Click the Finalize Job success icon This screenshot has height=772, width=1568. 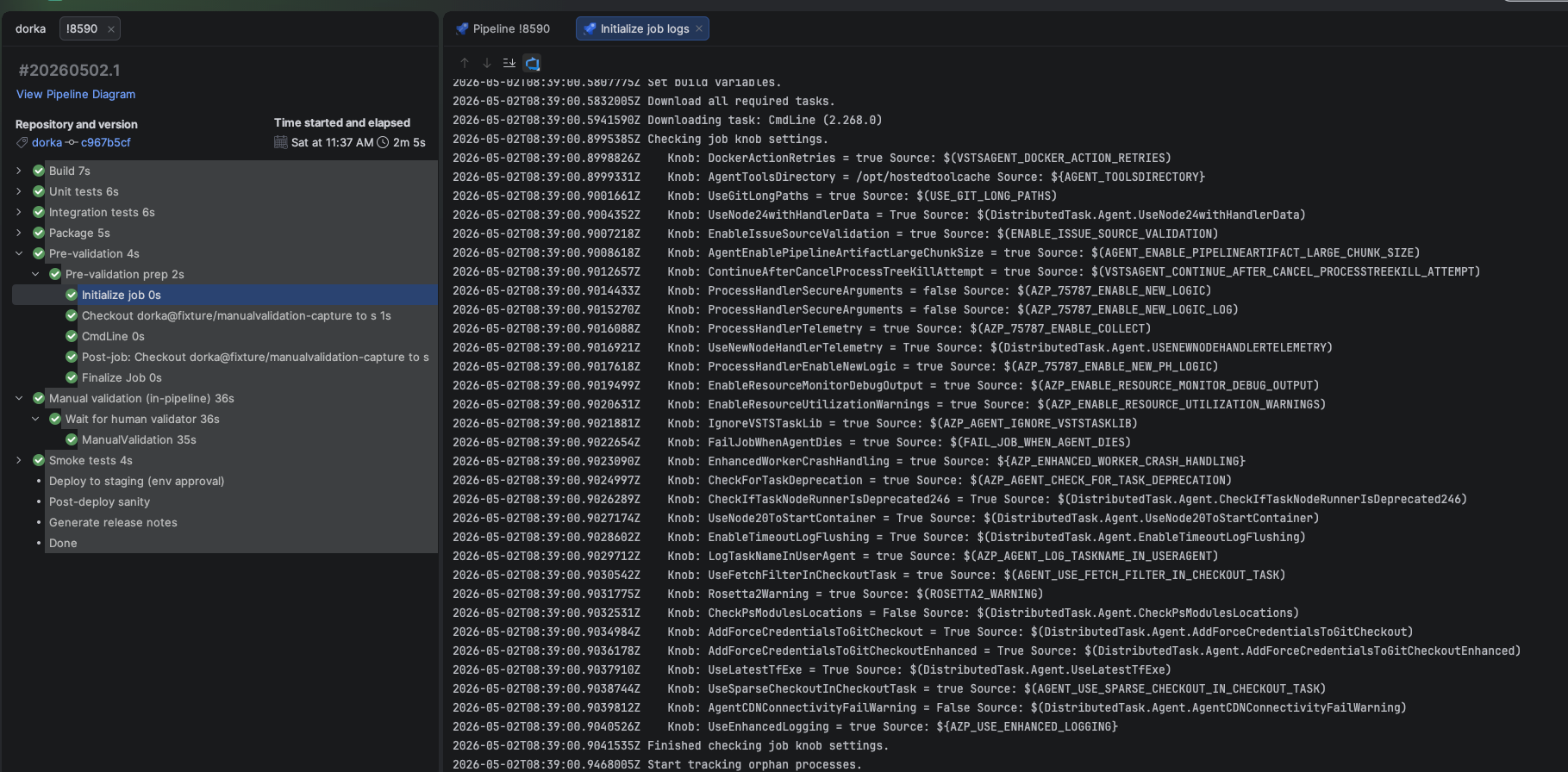72,377
